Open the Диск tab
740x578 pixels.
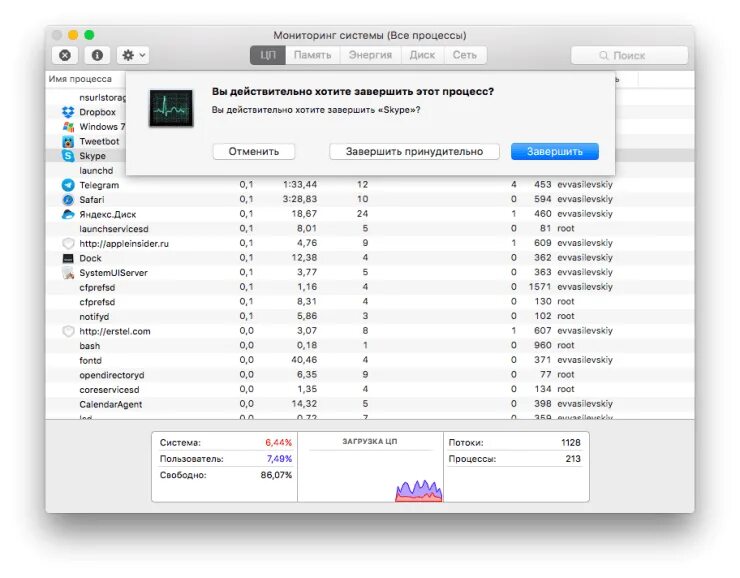422,55
